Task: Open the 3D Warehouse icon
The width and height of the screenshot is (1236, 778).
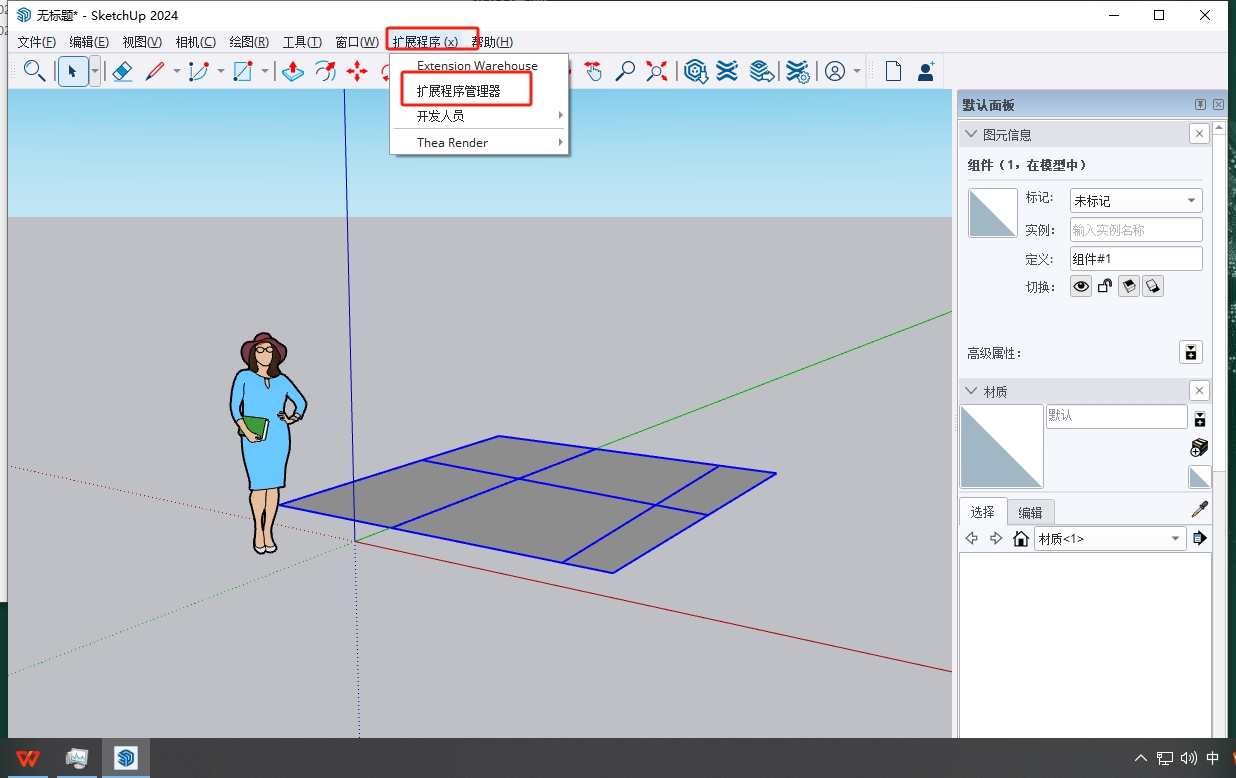Action: tap(696, 71)
